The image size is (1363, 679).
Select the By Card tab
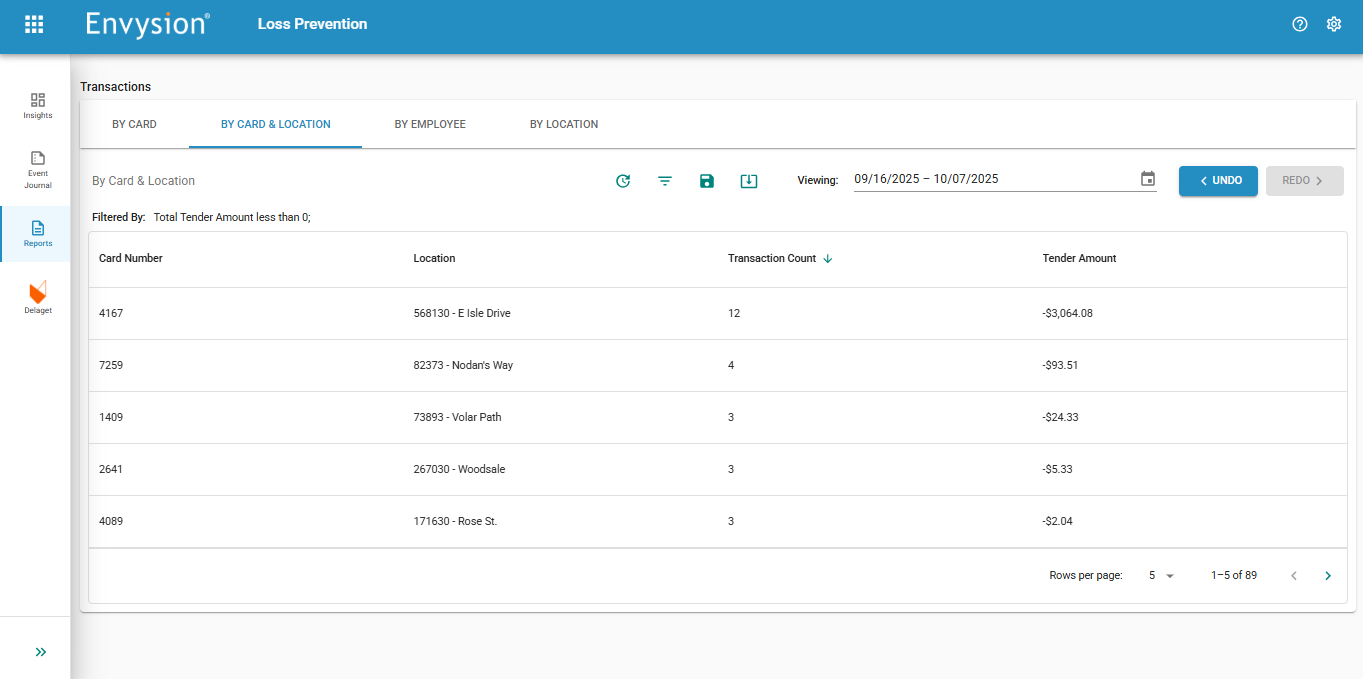134,125
